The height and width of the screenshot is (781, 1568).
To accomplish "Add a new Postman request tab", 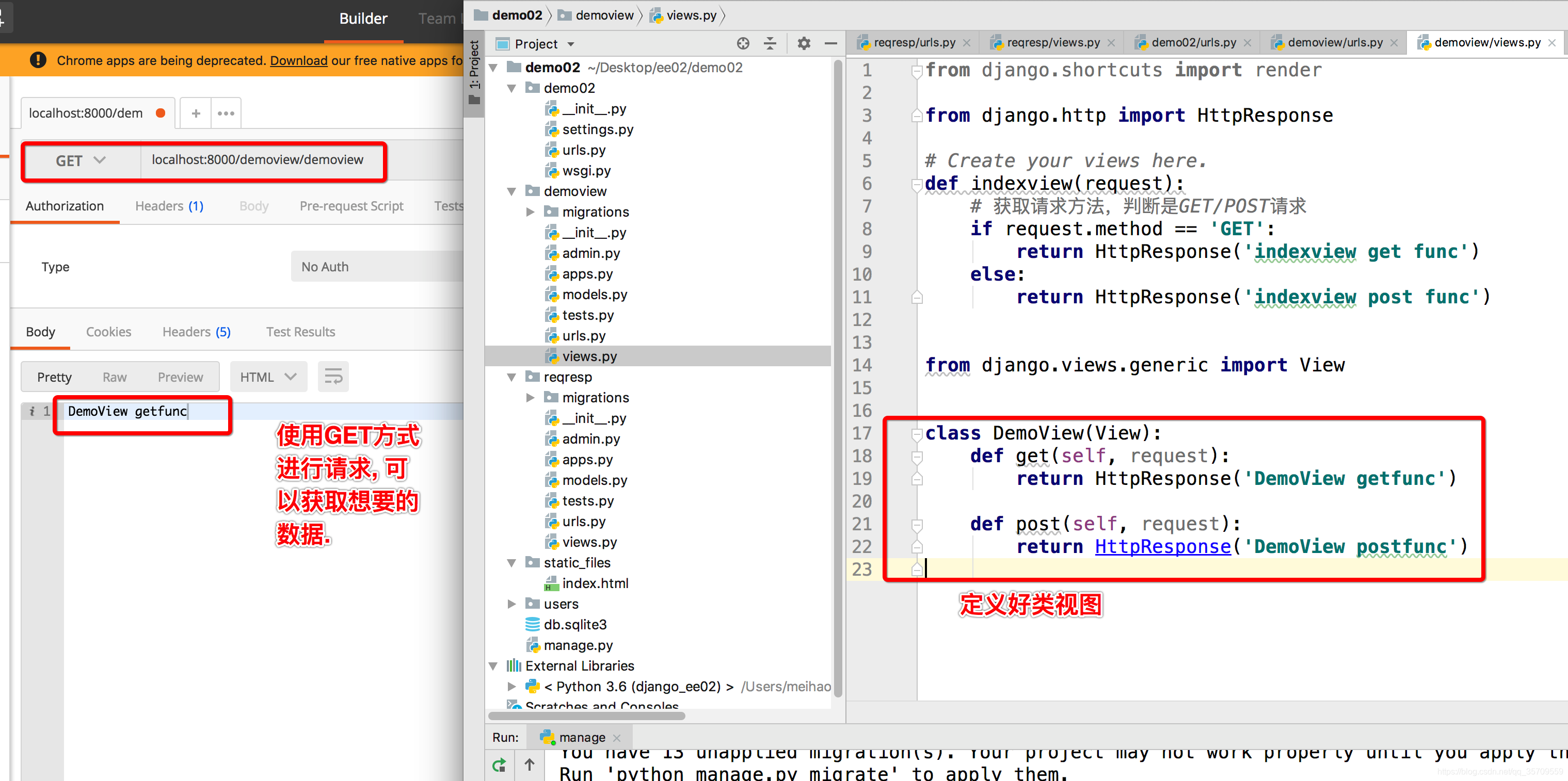I will (x=196, y=113).
